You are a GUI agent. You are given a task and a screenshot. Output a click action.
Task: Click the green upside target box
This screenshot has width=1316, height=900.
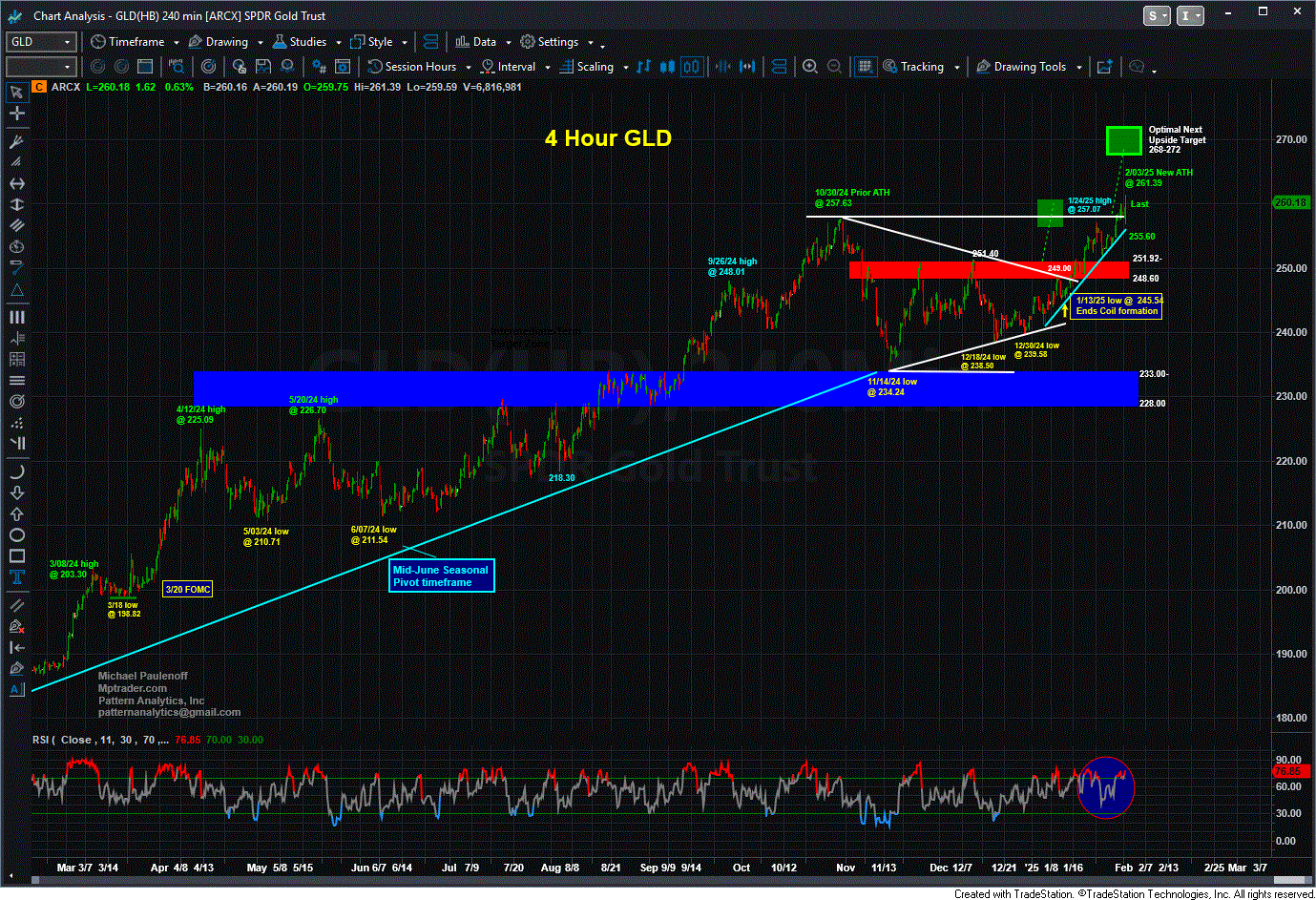pyautogui.click(x=1123, y=140)
